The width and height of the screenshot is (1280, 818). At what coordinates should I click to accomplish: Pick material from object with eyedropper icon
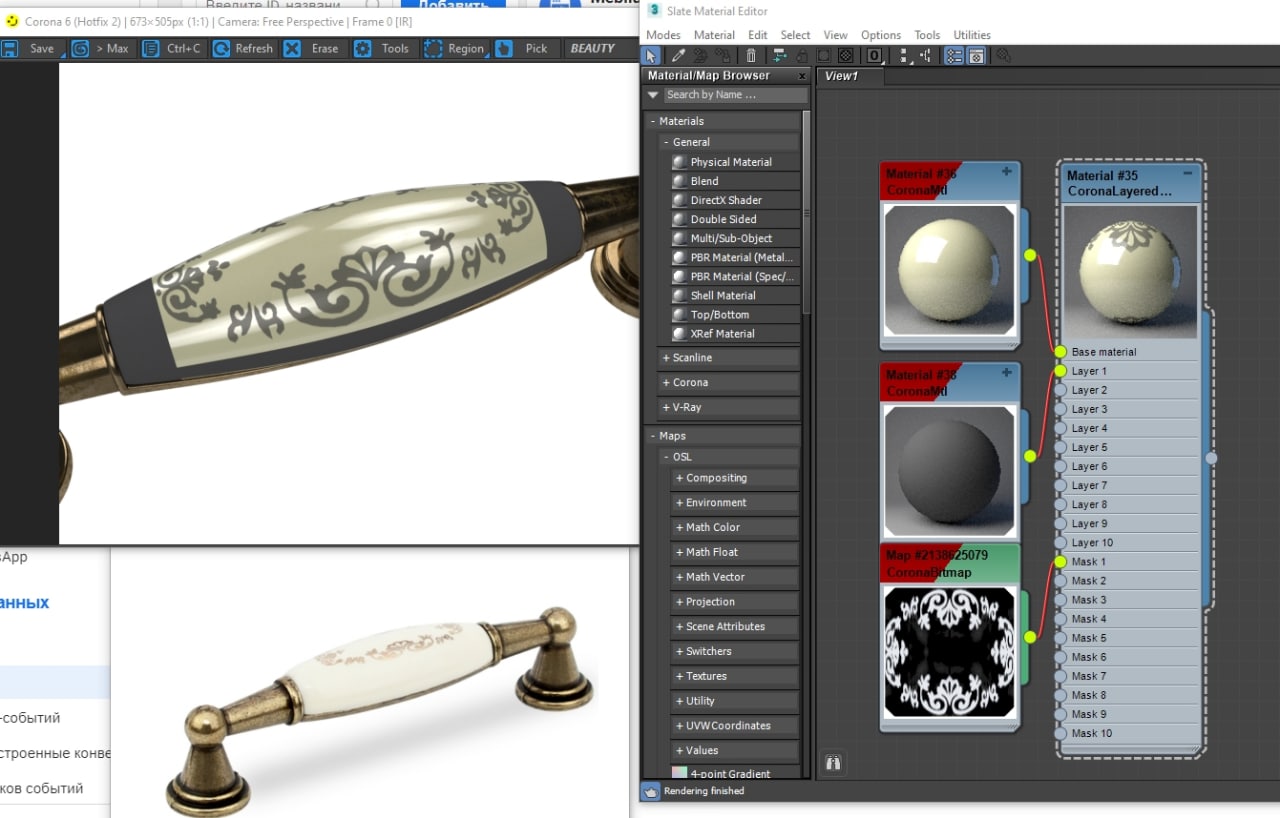pos(678,56)
